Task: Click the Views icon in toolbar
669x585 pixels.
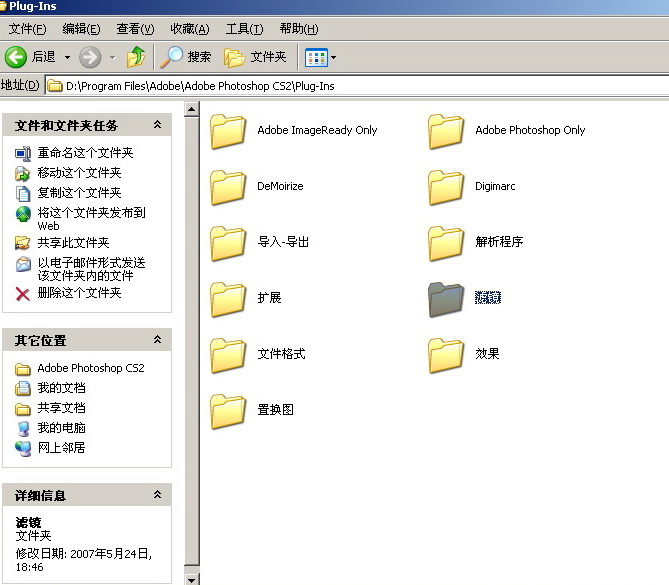Action: point(316,57)
